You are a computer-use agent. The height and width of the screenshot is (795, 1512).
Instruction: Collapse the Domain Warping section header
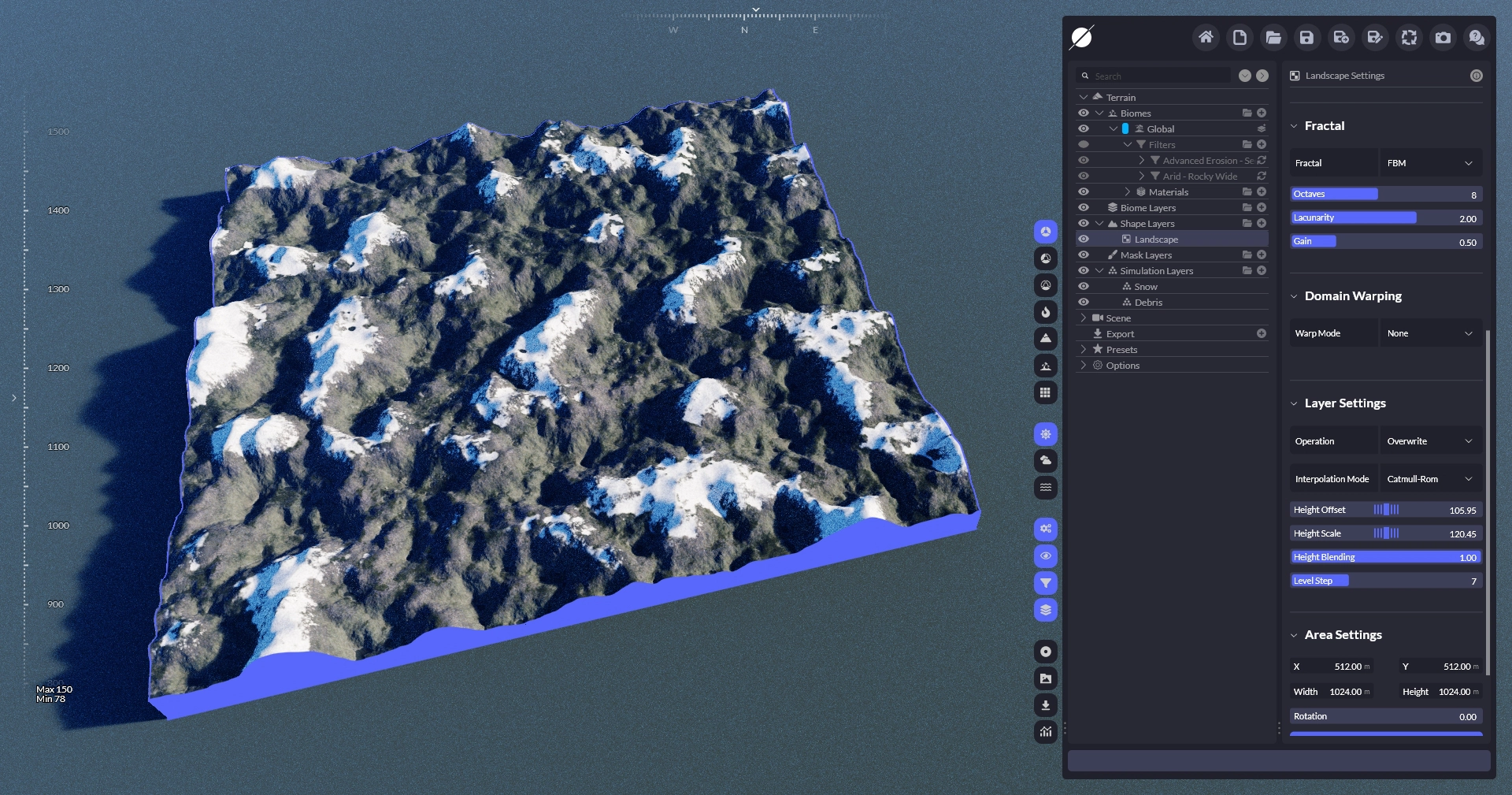(x=1352, y=296)
